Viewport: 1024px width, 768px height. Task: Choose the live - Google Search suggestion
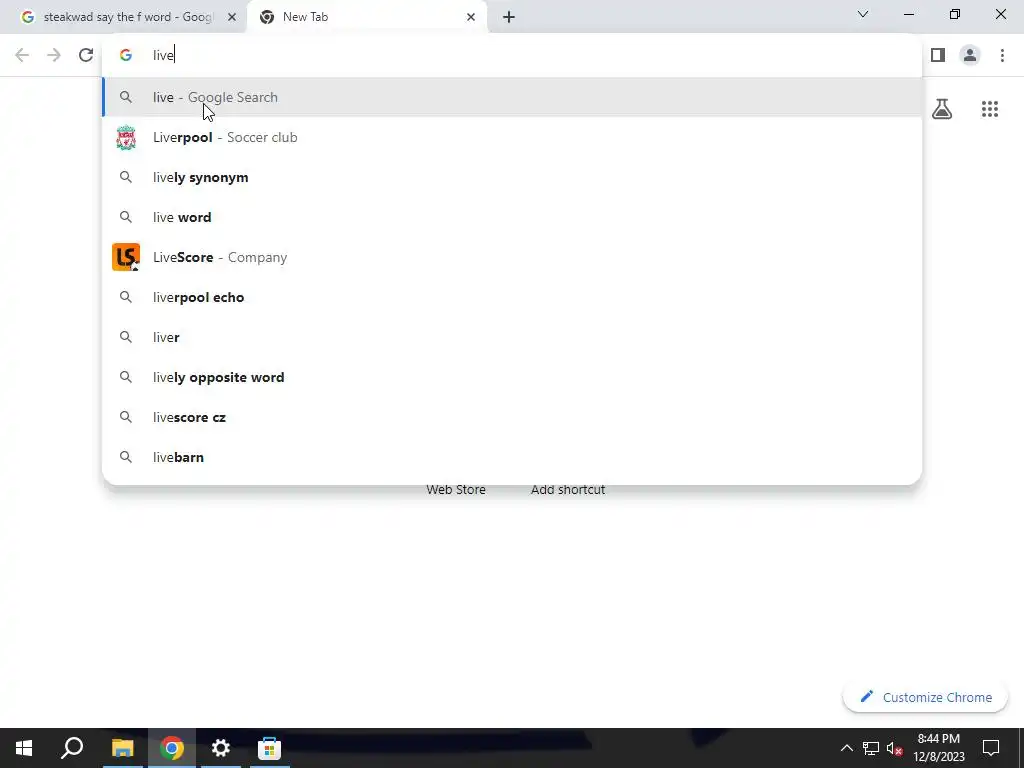point(512,97)
